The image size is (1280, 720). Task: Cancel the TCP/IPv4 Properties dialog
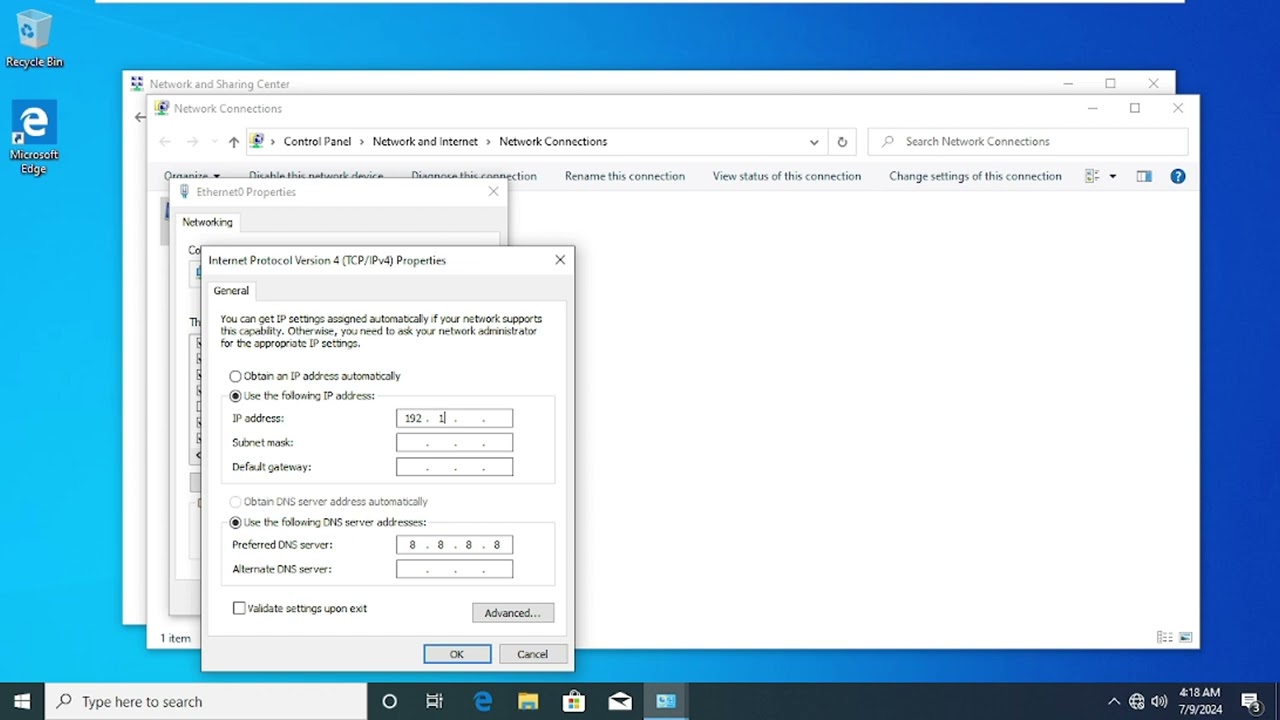point(532,654)
